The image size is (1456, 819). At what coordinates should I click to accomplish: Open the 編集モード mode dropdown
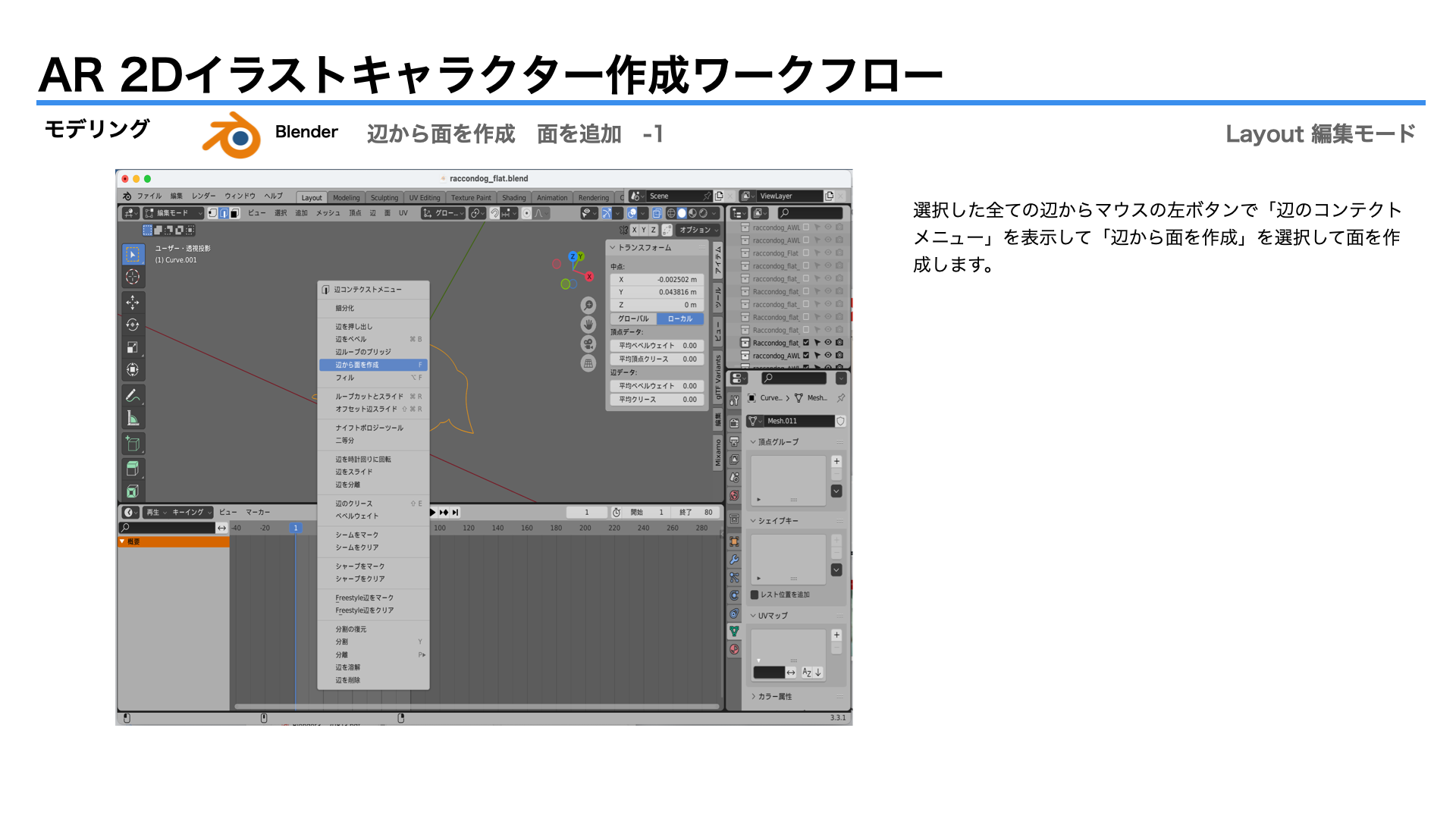click(x=174, y=213)
